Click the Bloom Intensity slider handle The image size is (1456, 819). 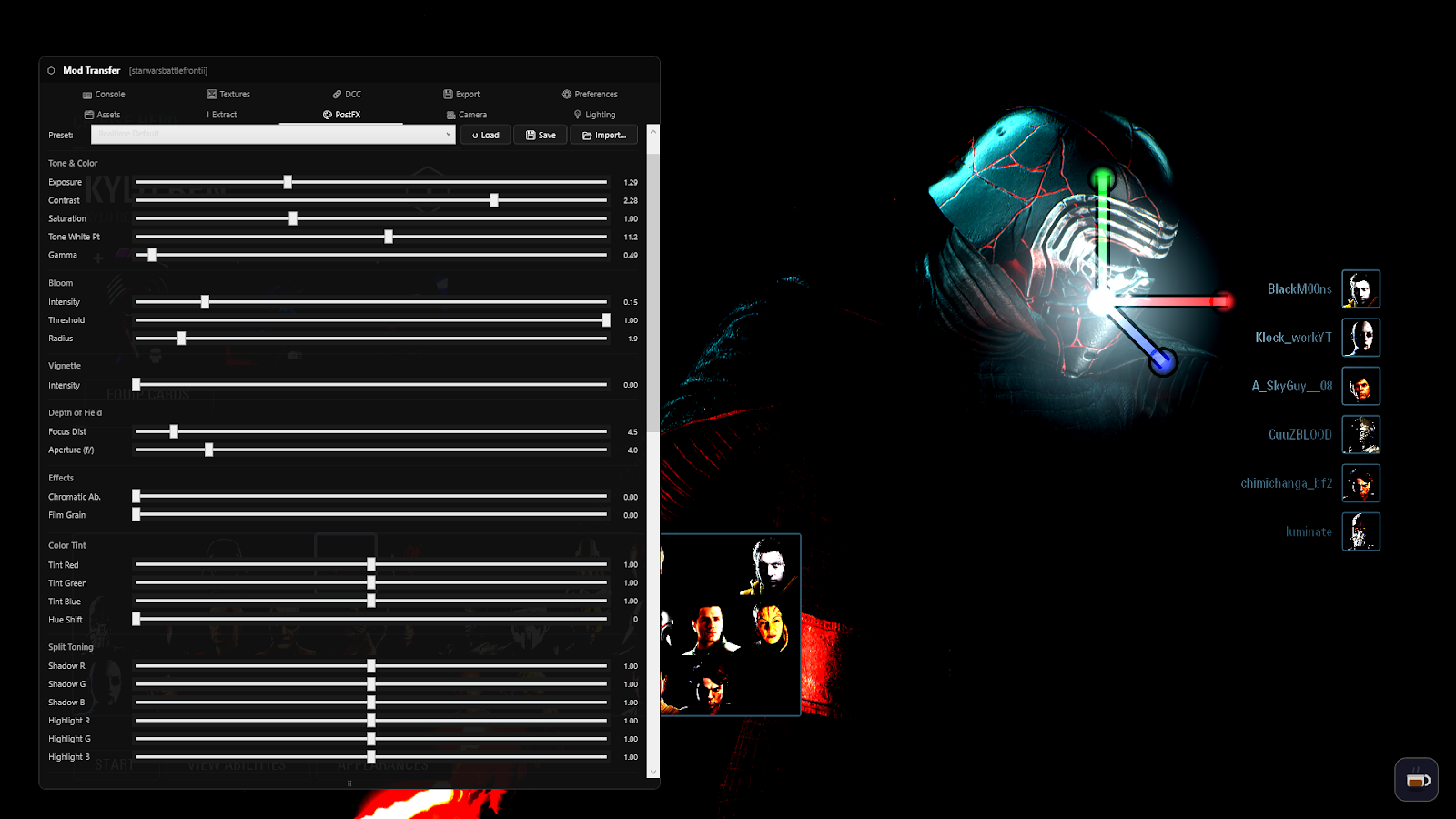point(205,301)
